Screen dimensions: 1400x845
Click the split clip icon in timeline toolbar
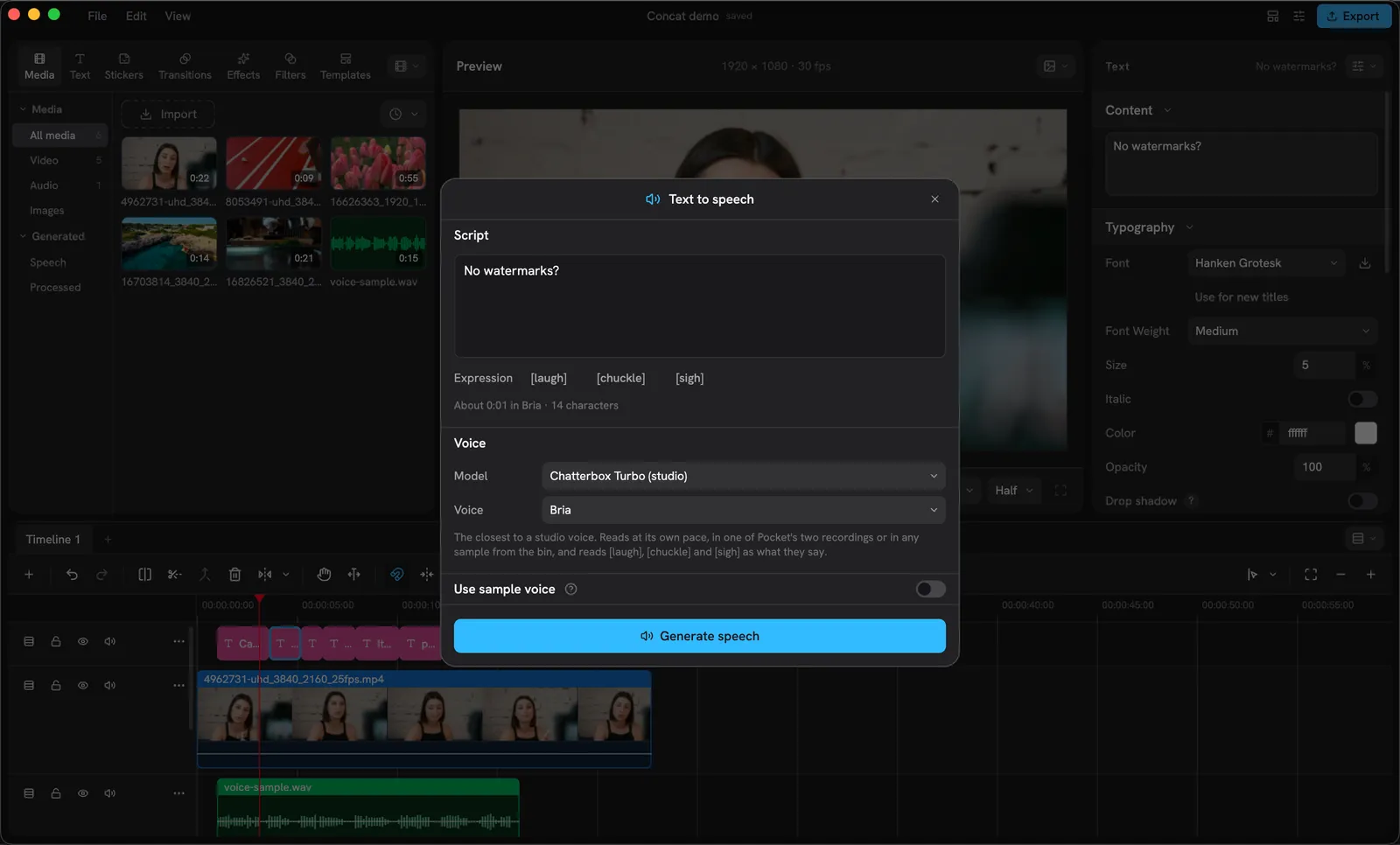pyautogui.click(x=144, y=575)
